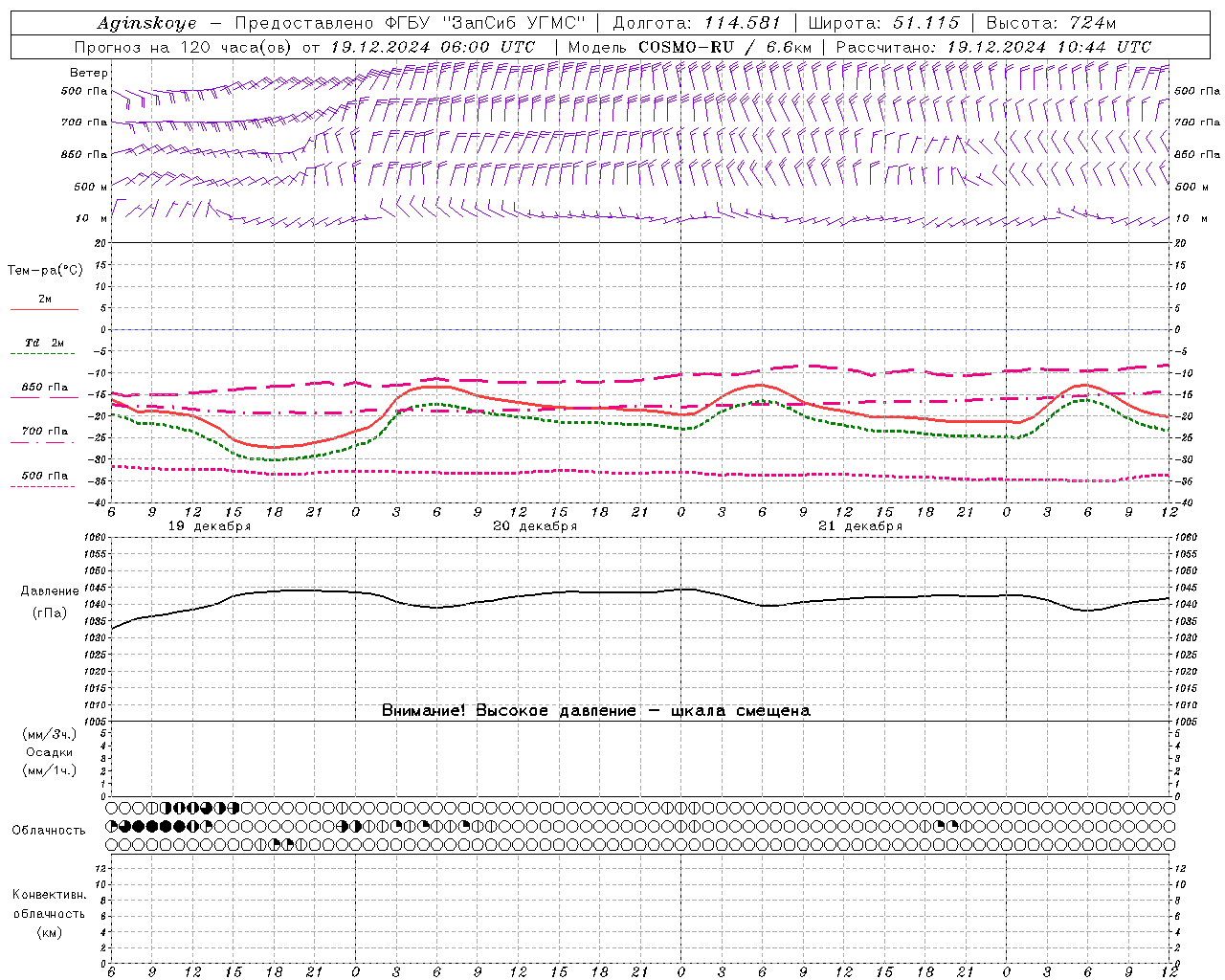Click the 'Долгота: 114.581' longitude value
This screenshot has height=980, width=1225.
point(696,23)
